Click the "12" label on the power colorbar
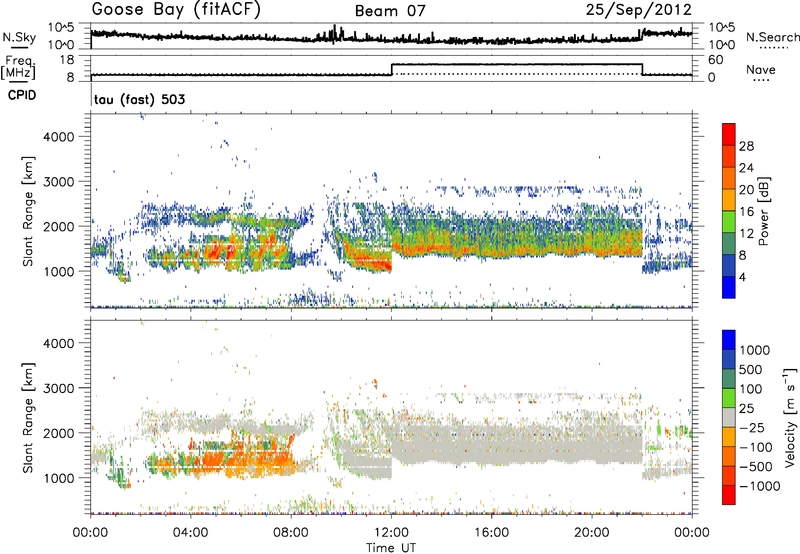The image size is (800, 554). point(746,234)
